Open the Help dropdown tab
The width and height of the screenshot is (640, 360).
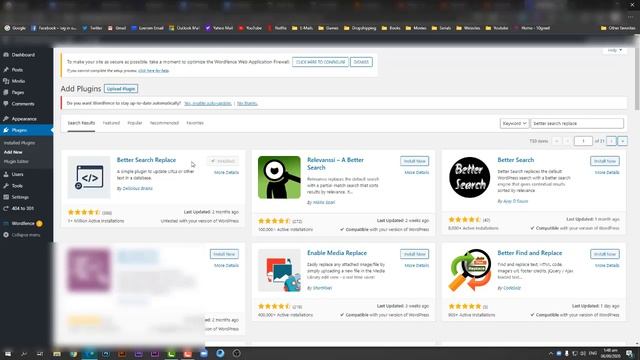[x=614, y=50]
